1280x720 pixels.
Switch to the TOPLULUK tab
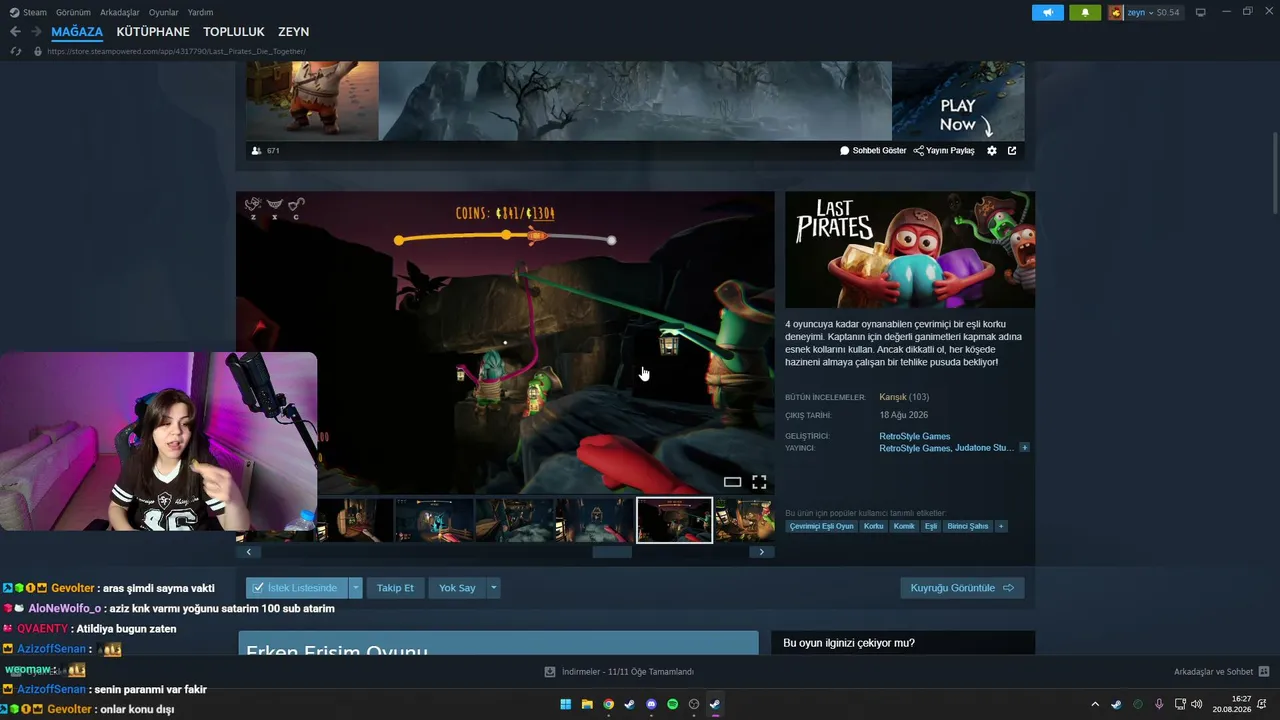pyautogui.click(x=234, y=32)
